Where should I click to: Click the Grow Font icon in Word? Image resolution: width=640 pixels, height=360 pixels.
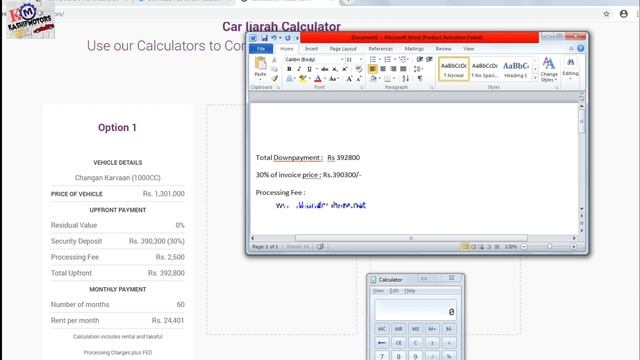349,79
